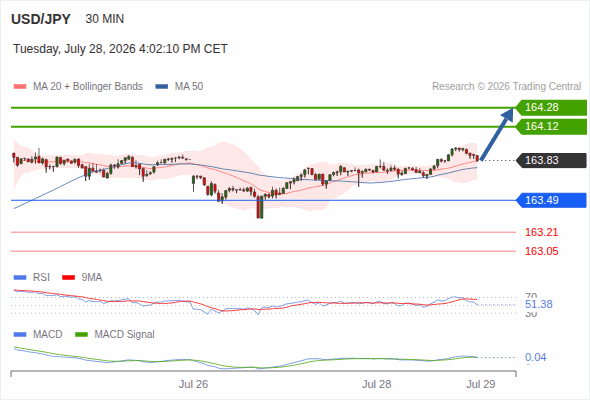Click the Jul 26 date axis label
Screen dimensions: 590x400
pyautogui.click(x=193, y=384)
